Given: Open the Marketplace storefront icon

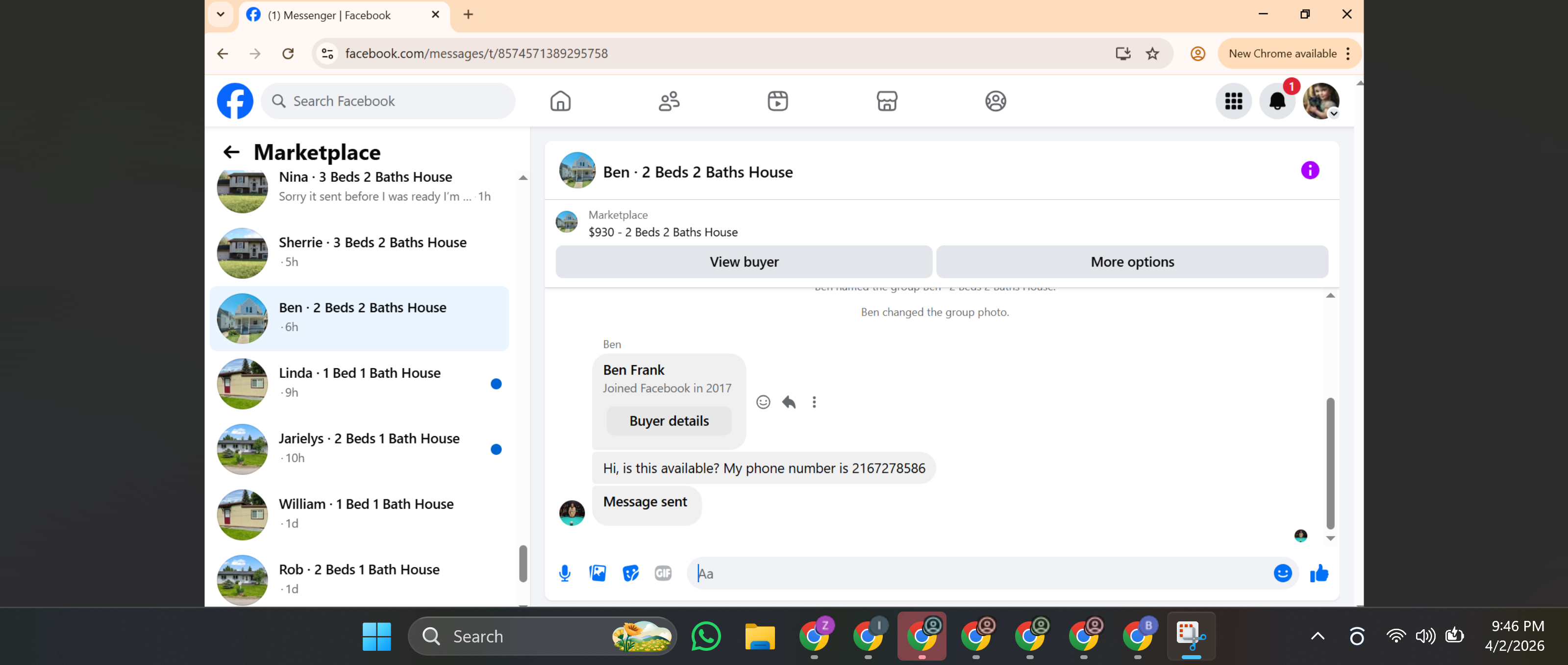Looking at the screenshot, I should click(x=887, y=101).
